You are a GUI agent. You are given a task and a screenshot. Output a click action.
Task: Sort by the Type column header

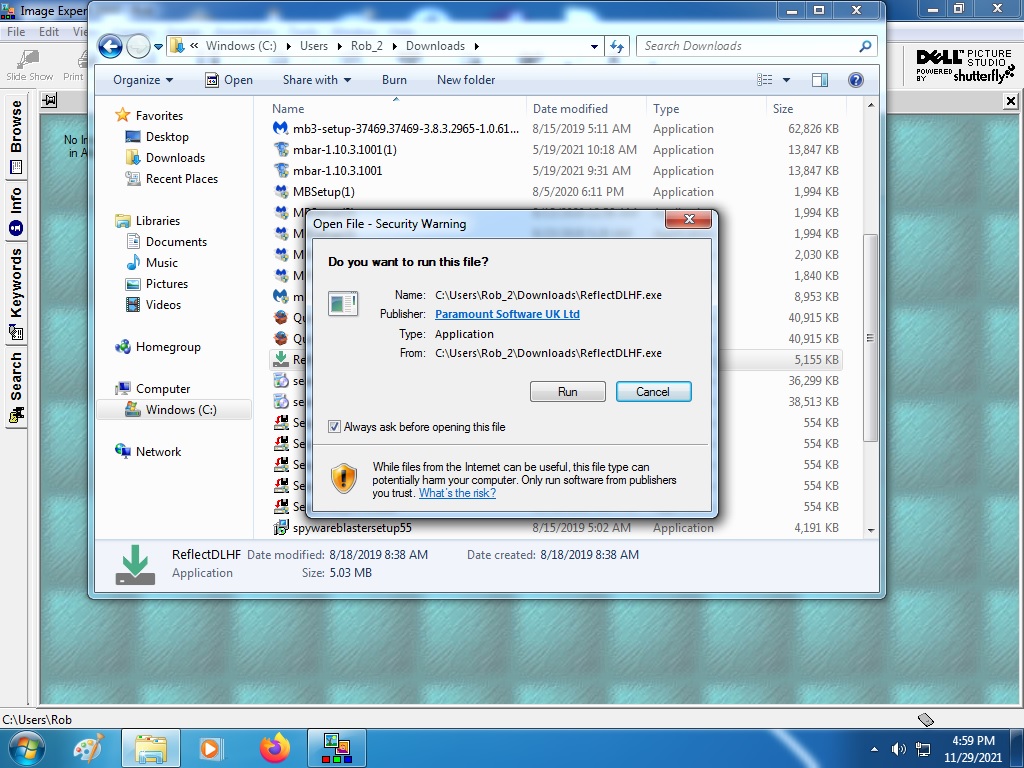pos(707,109)
